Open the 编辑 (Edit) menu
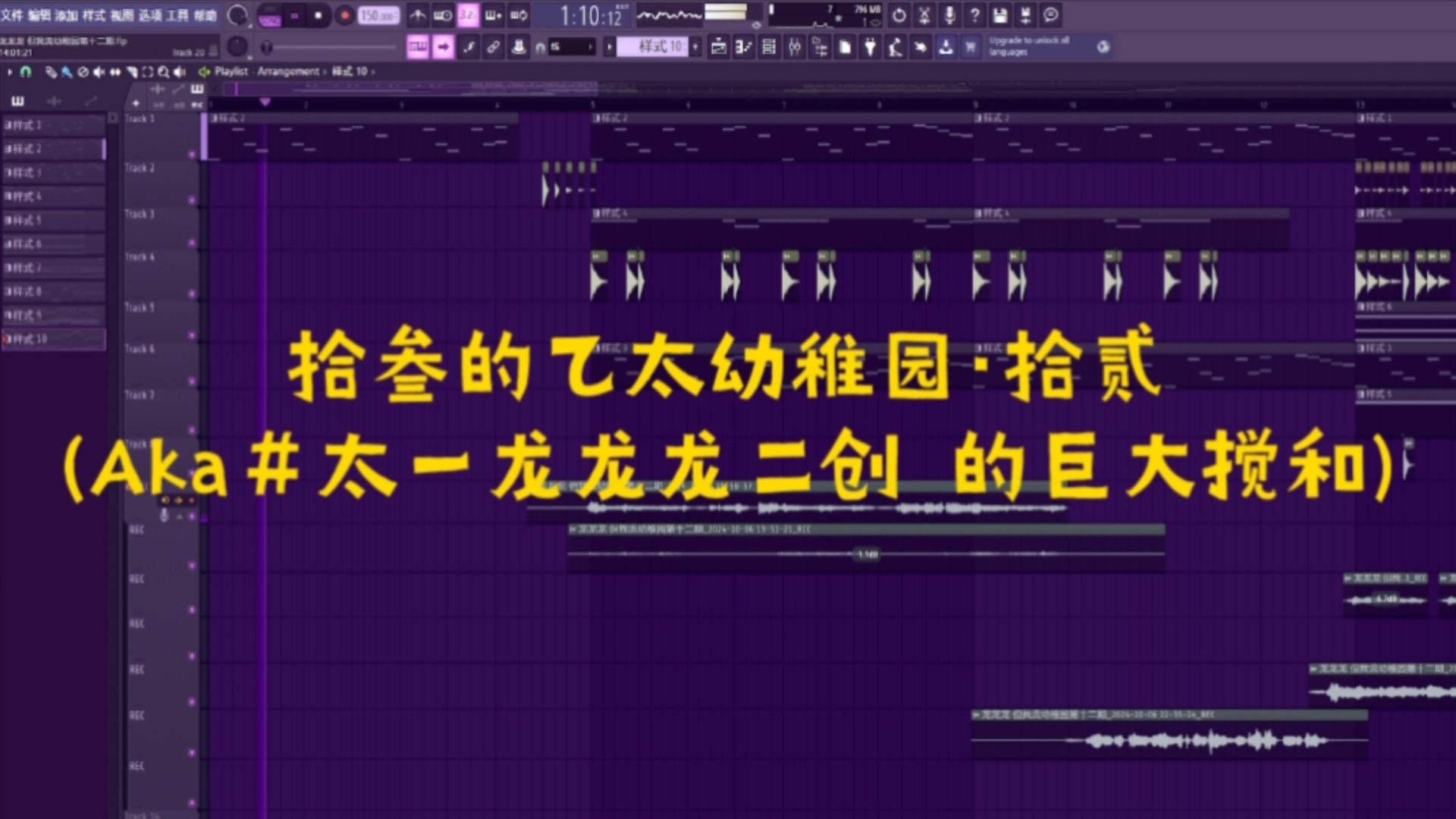This screenshot has width=1456, height=819. [x=39, y=15]
